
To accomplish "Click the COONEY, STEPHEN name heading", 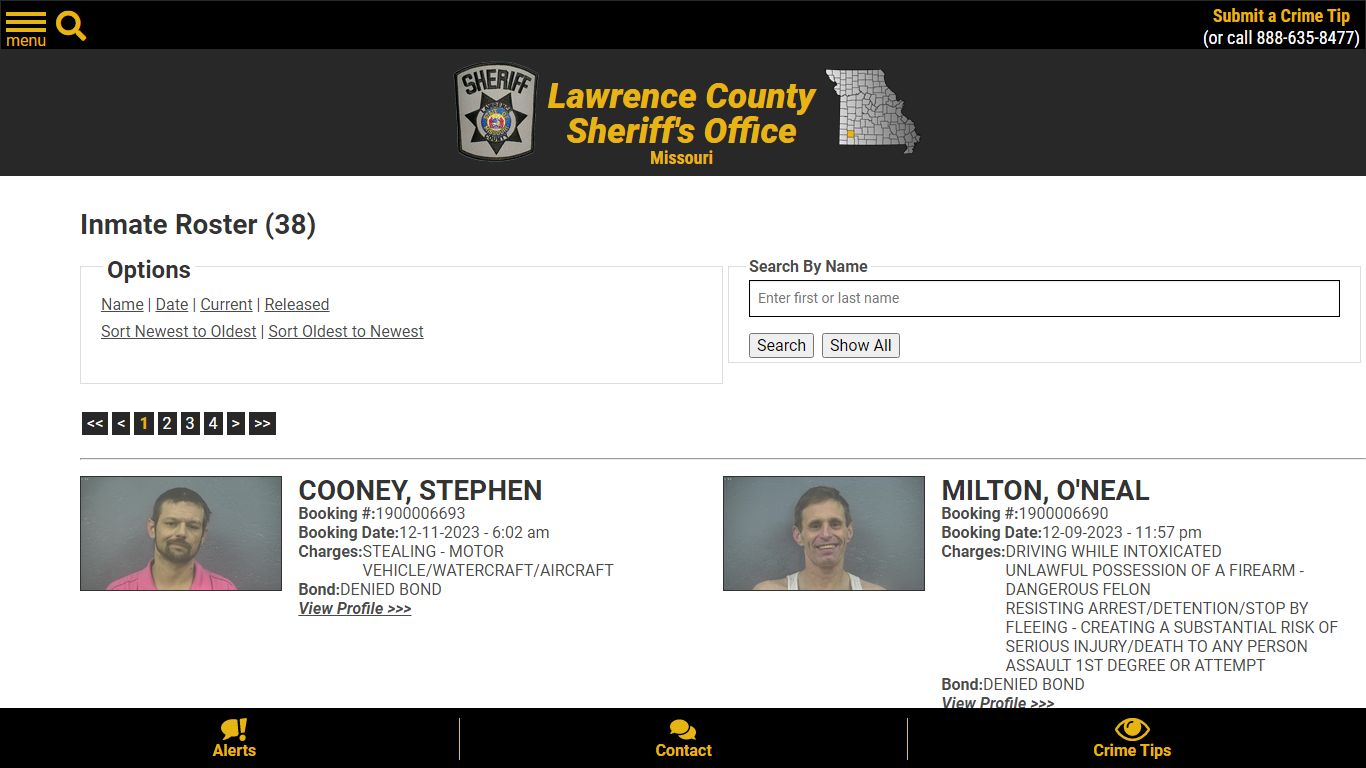I will click(x=420, y=490).
